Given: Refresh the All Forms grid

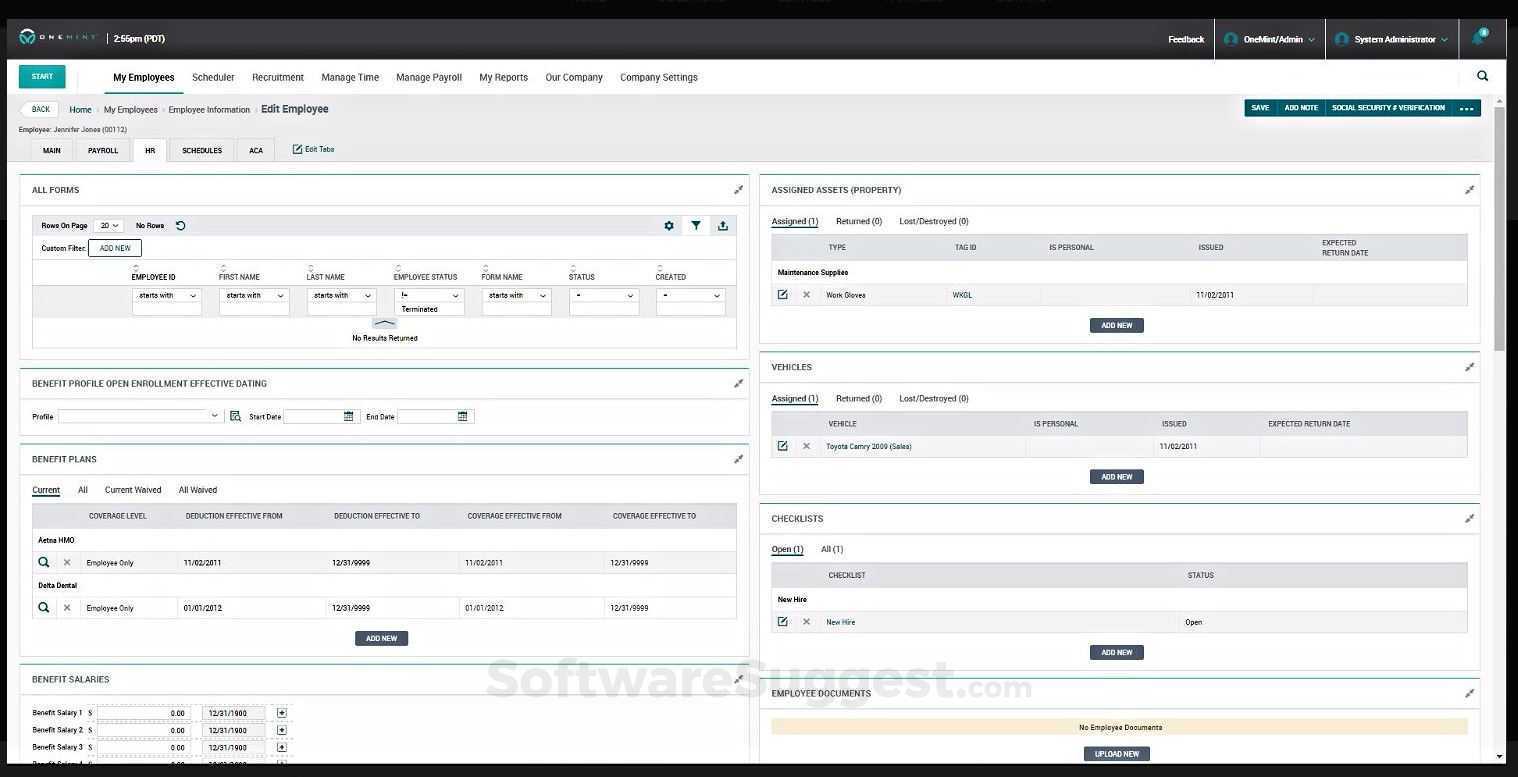Looking at the screenshot, I should pyautogui.click(x=181, y=226).
